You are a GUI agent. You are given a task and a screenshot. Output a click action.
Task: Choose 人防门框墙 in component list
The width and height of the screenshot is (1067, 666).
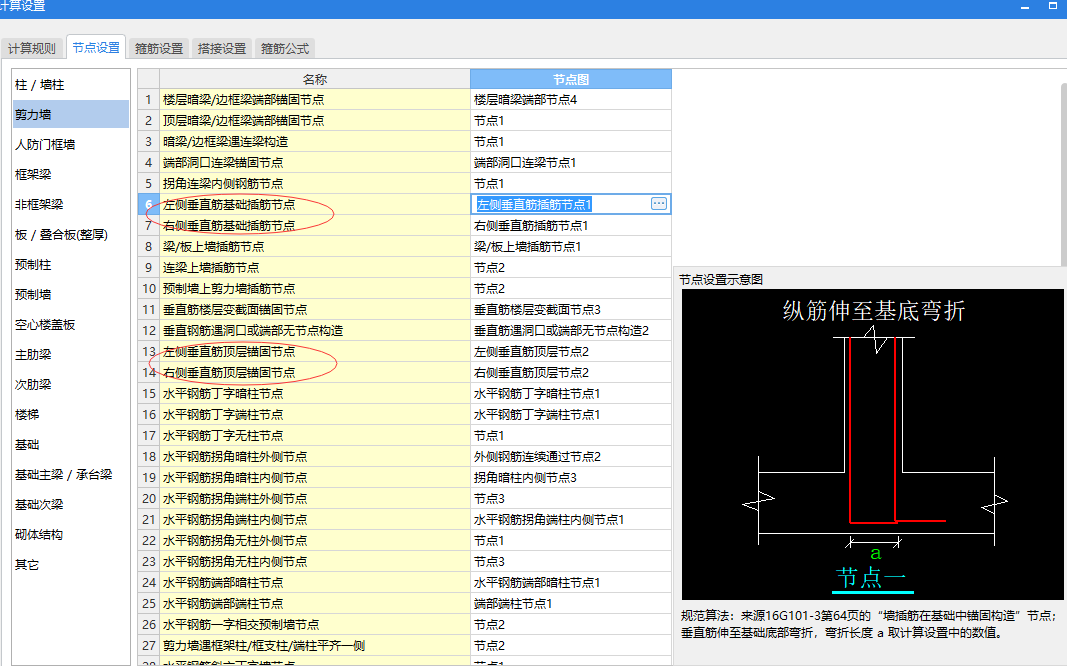point(71,144)
